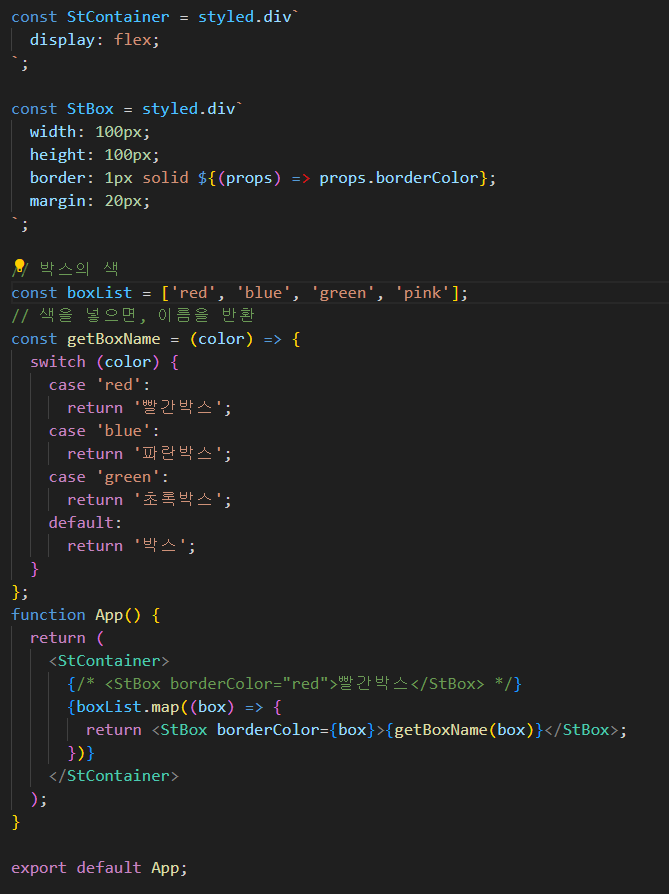Screen dimensions: 669x894
Task: Click 'borderColor={box}' prop in JSX
Action: [x=296, y=730]
